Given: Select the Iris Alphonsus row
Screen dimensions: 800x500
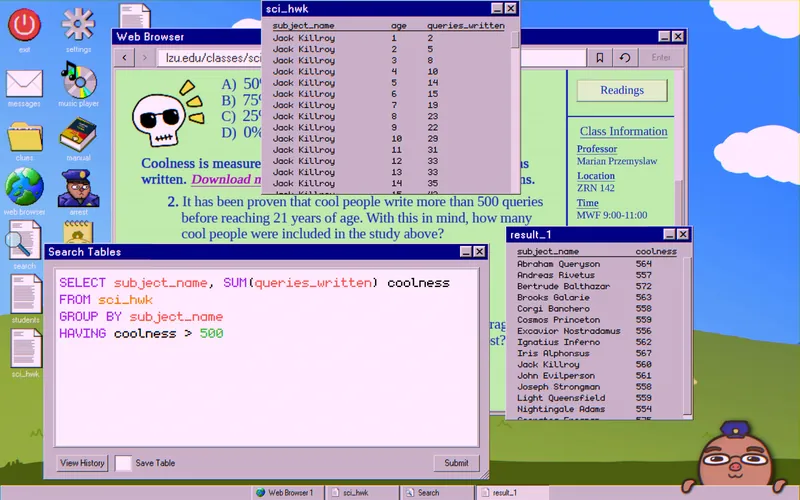Looking at the screenshot, I should [x=598, y=353].
